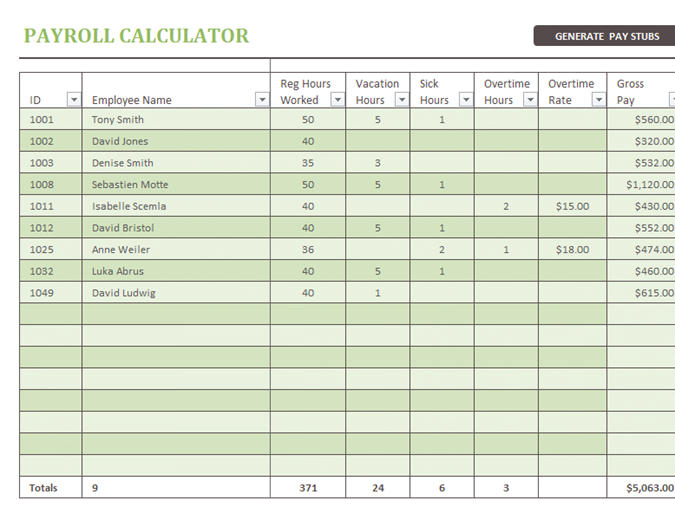The width and height of the screenshot is (675, 520).
Task: Open the Overtime Rate filter dropdown
Action: (598, 100)
